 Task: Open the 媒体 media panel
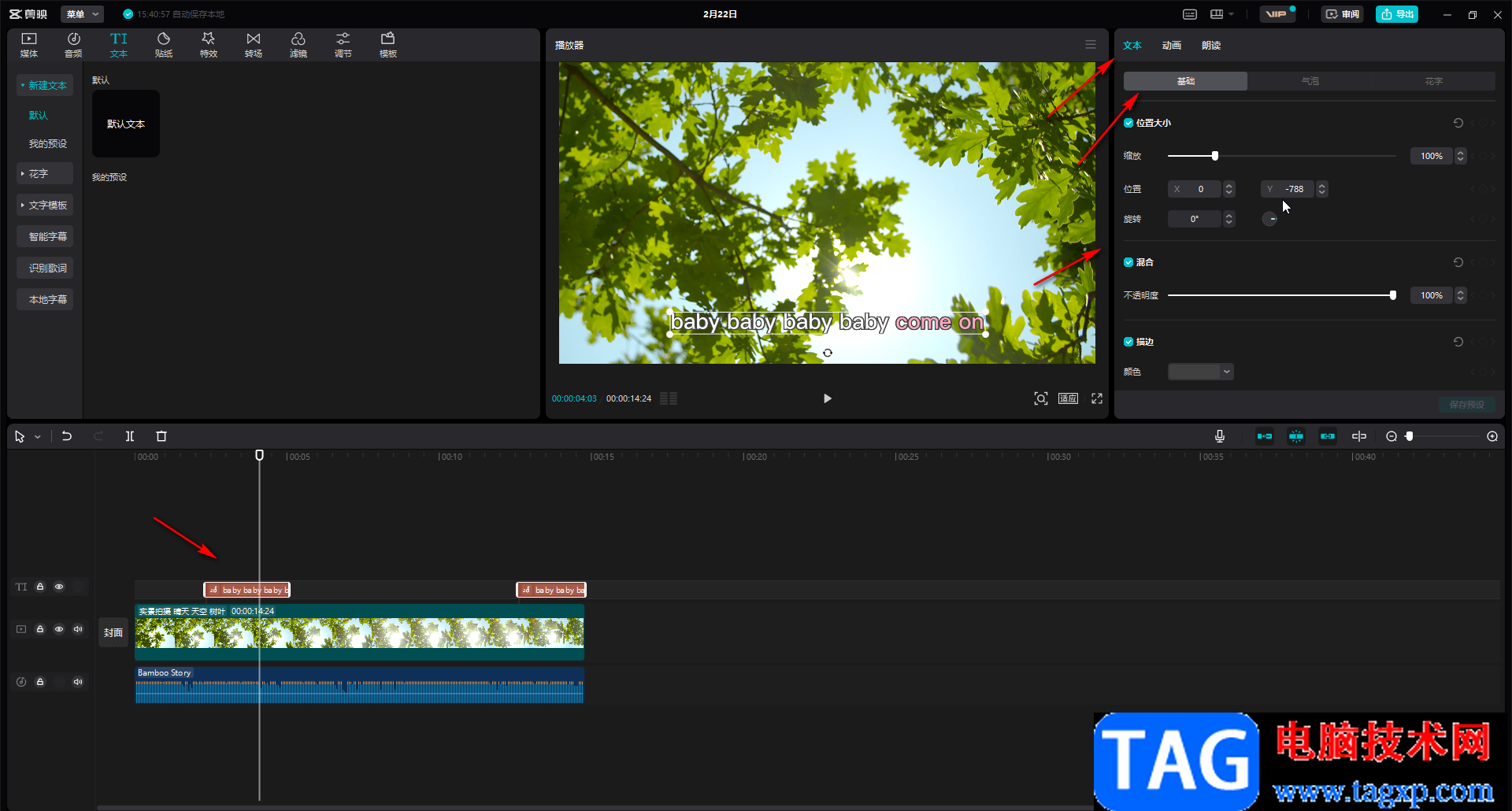click(x=29, y=45)
